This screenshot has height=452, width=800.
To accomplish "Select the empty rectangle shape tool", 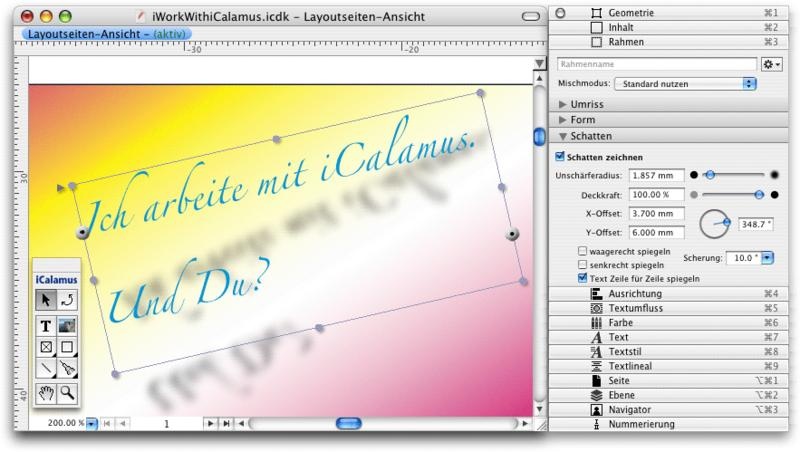I will [67, 347].
